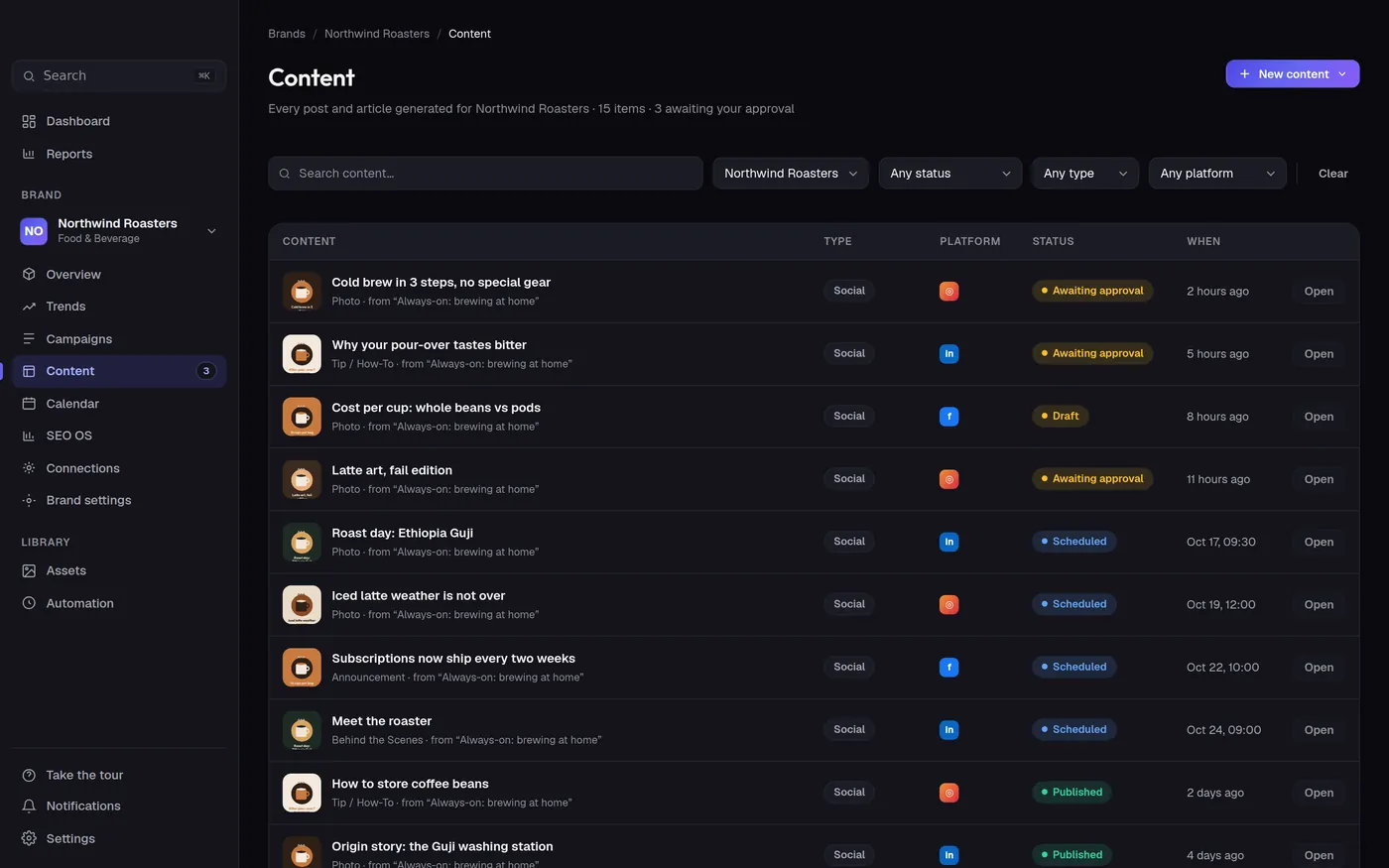Image resolution: width=1389 pixels, height=868 pixels.
Task: Click the Subscriptions now ship every two weeks title
Action: pyautogui.click(x=453, y=659)
